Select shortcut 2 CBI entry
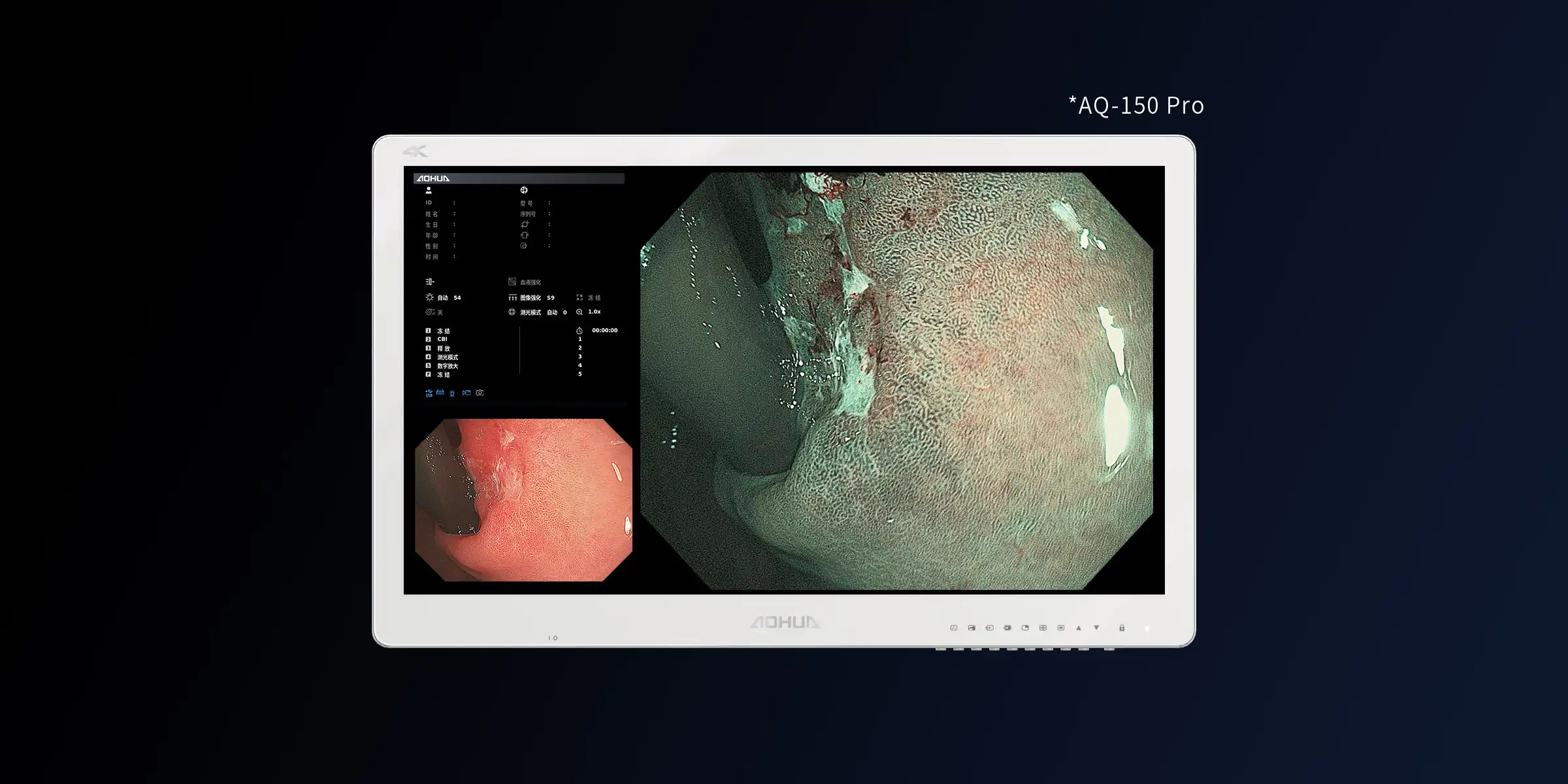Image resolution: width=1568 pixels, height=784 pixels. 442,339
